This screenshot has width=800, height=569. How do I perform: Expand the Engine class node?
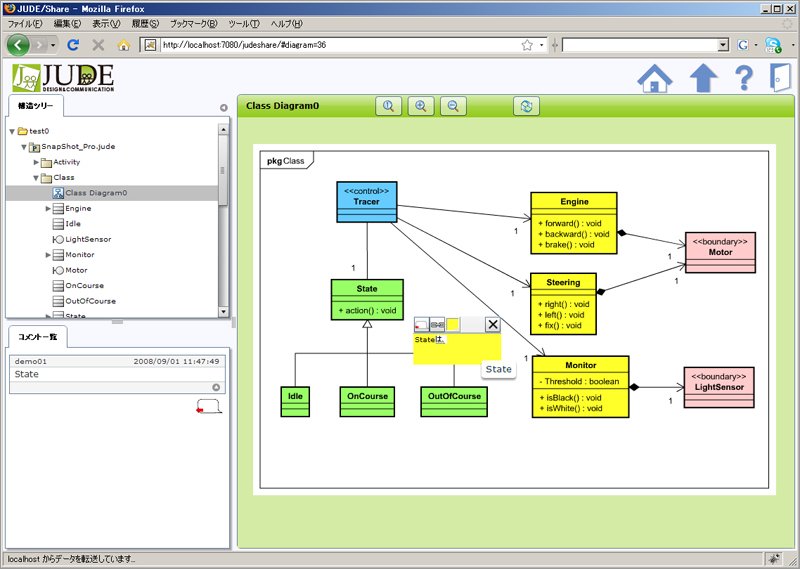pyautogui.click(x=48, y=209)
